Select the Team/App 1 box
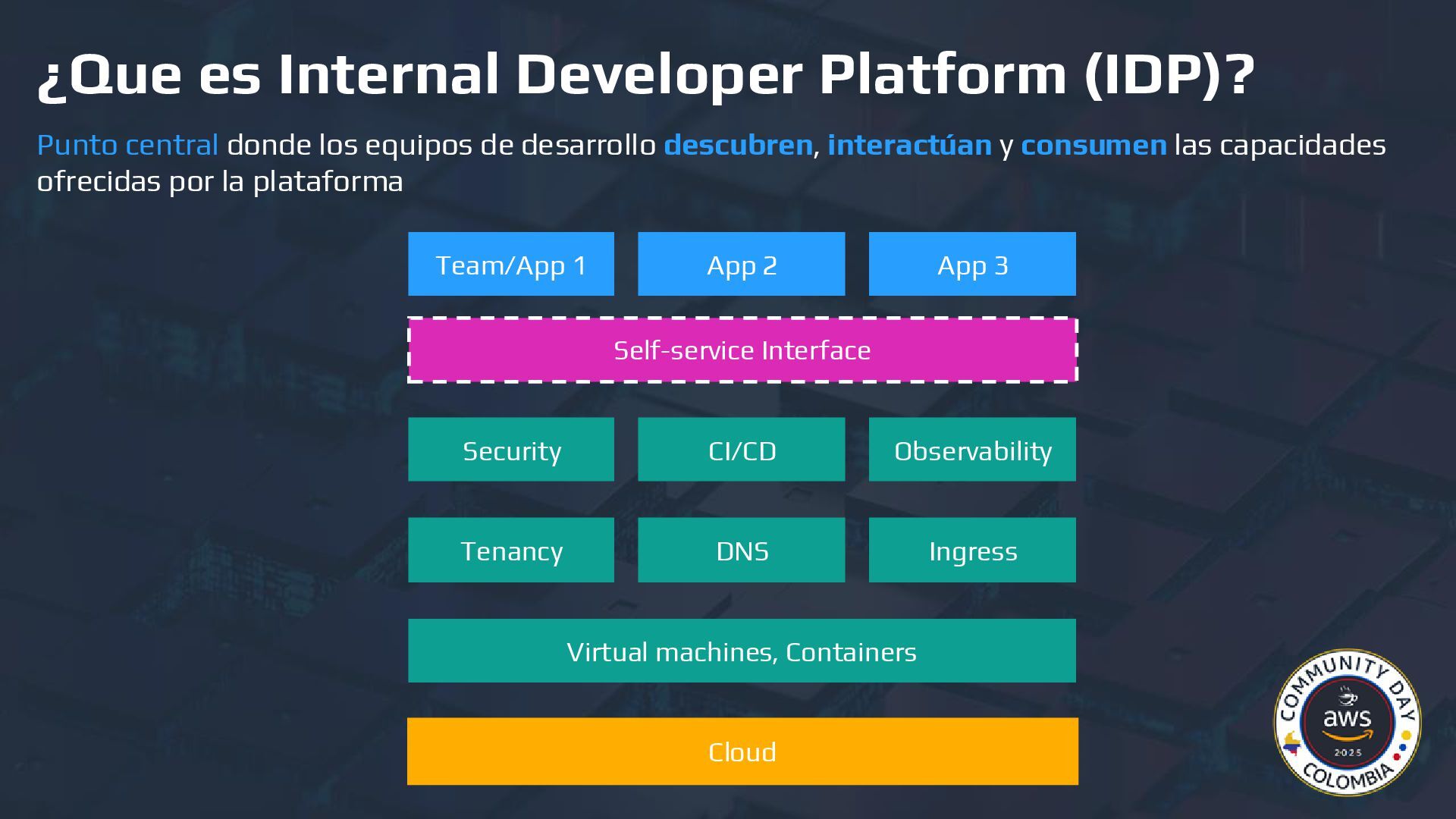Screen dimensions: 1456x819 tap(511, 264)
